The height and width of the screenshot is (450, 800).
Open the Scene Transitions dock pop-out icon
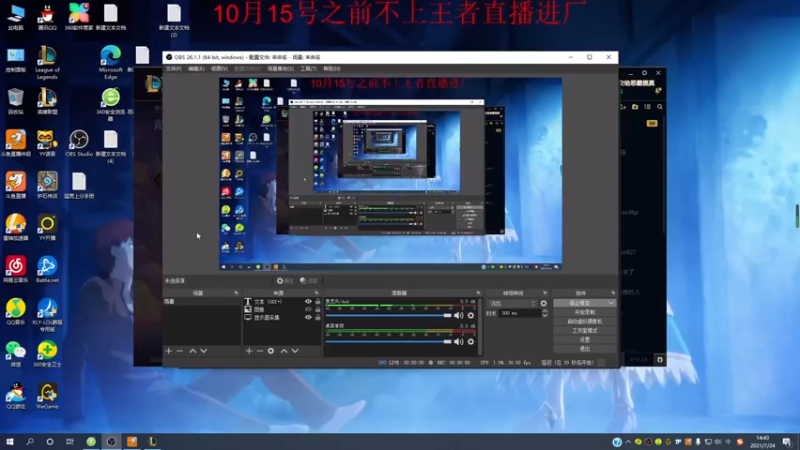click(x=545, y=293)
